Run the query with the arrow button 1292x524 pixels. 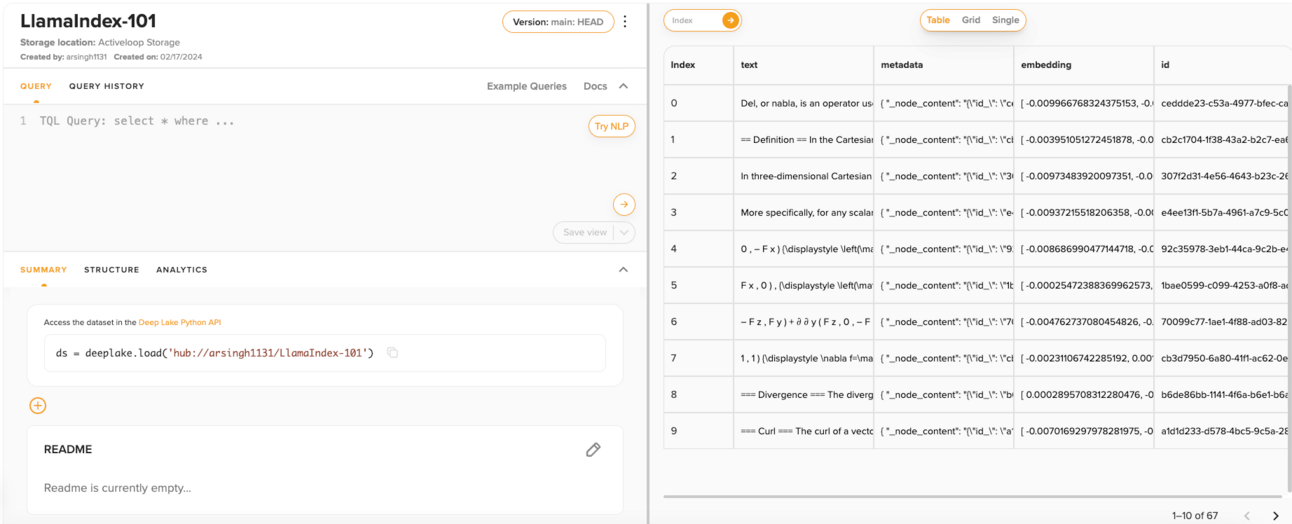[624, 205]
